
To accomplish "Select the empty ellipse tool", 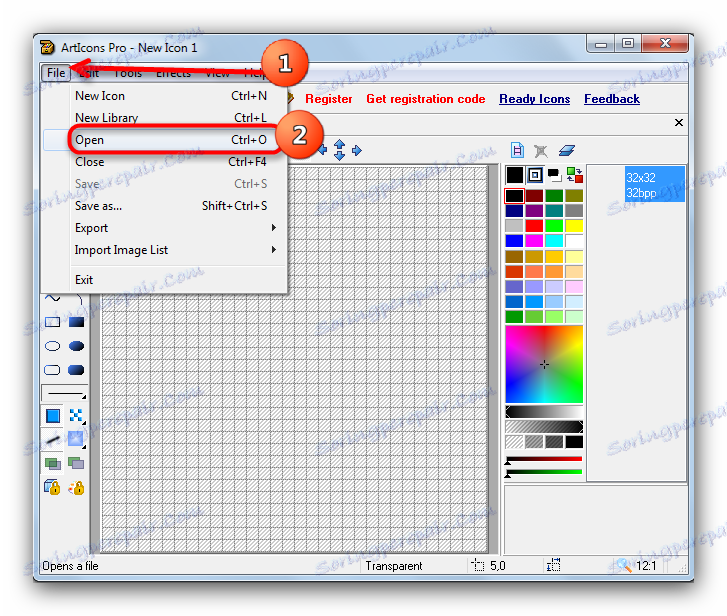I will [52, 346].
